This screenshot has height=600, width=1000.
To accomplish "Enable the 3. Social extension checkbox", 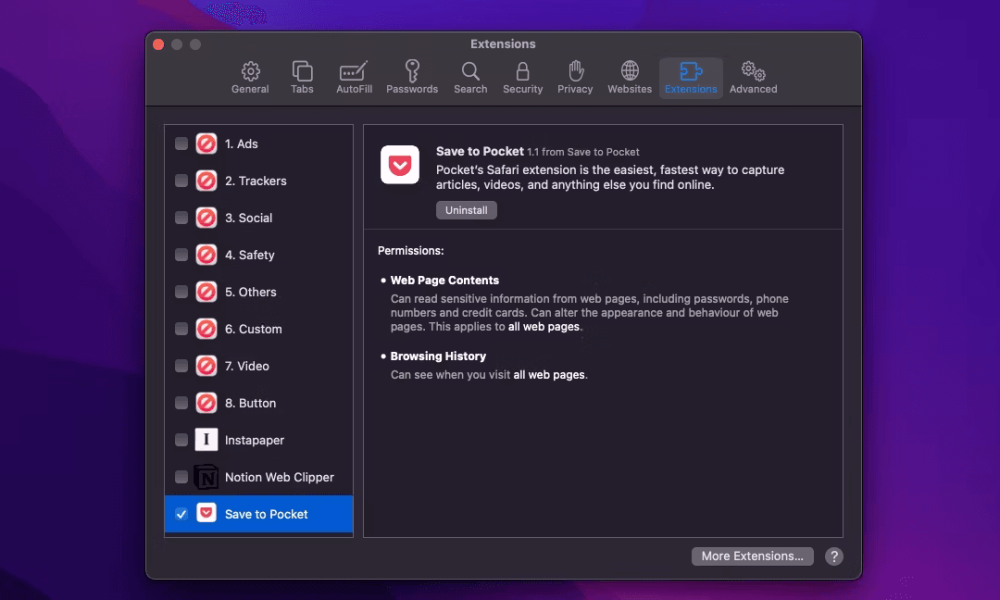I will click(x=181, y=217).
